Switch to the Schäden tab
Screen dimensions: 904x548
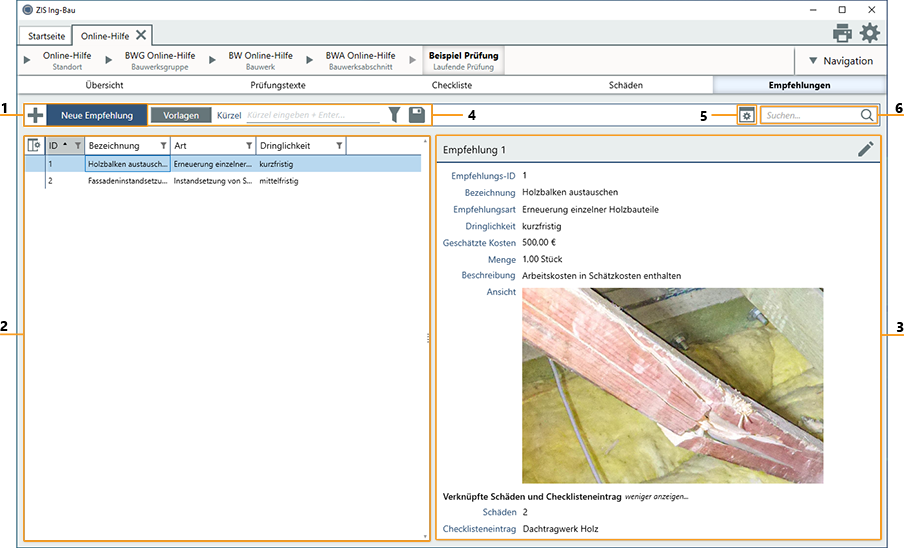click(625, 85)
